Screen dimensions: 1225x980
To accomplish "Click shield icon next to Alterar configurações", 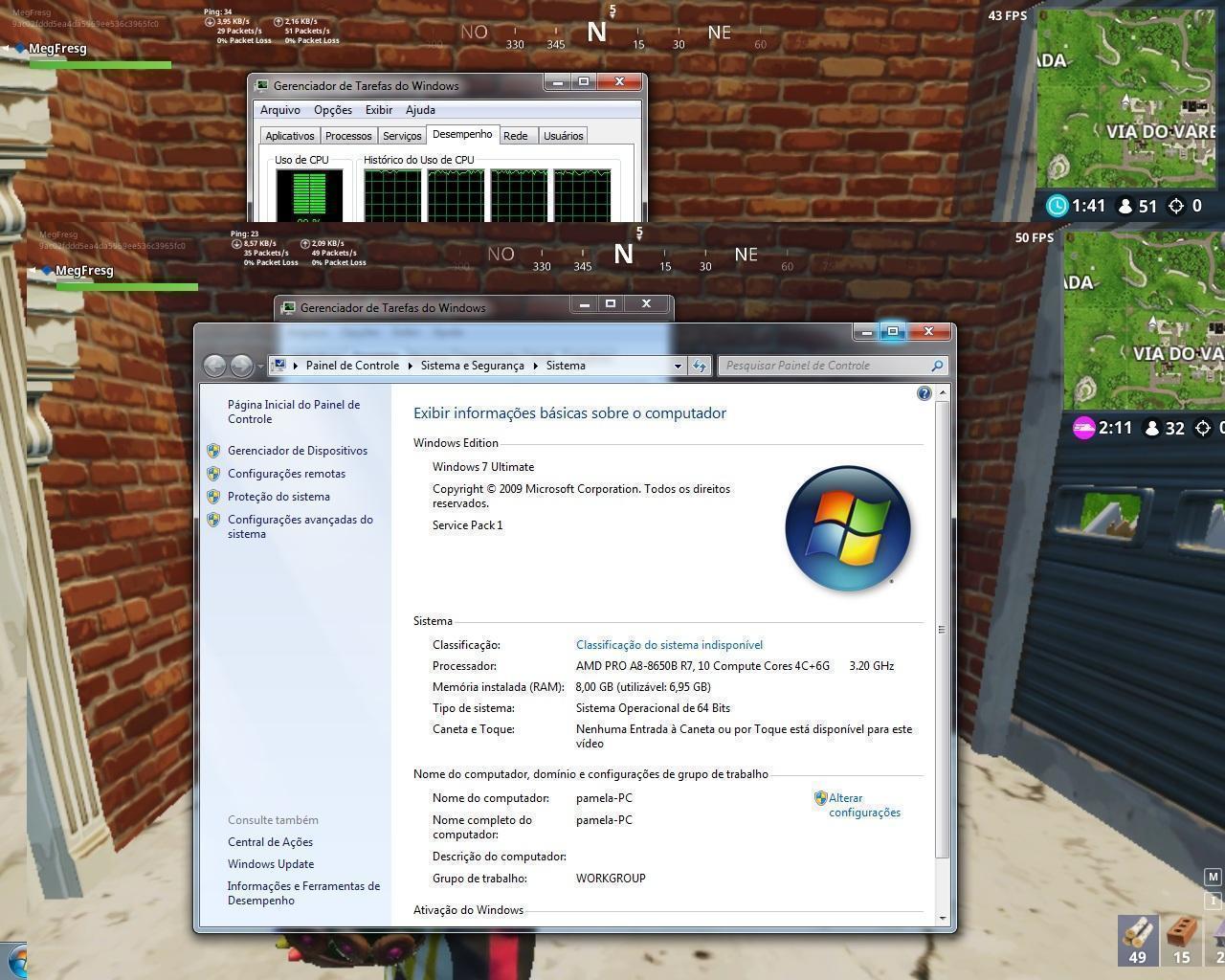I will click(x=820, y=798).
